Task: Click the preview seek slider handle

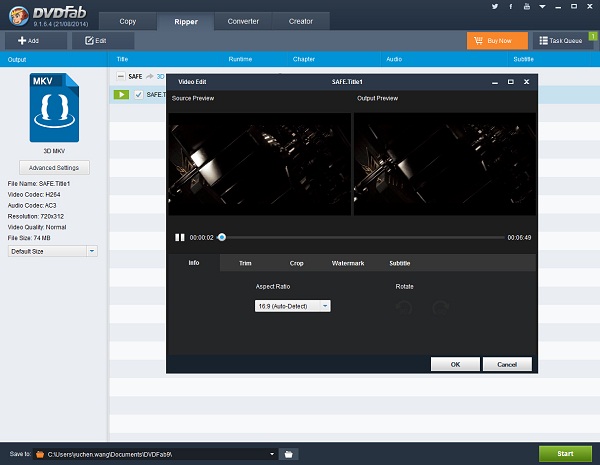Action: (222, 237)
